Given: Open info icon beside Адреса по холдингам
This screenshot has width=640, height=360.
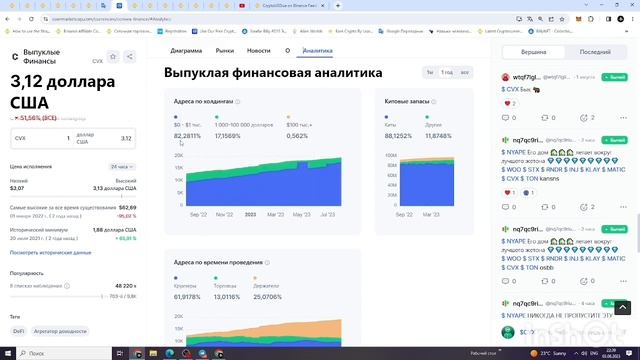Looking at the screenshot, I should tap(238, 102).
